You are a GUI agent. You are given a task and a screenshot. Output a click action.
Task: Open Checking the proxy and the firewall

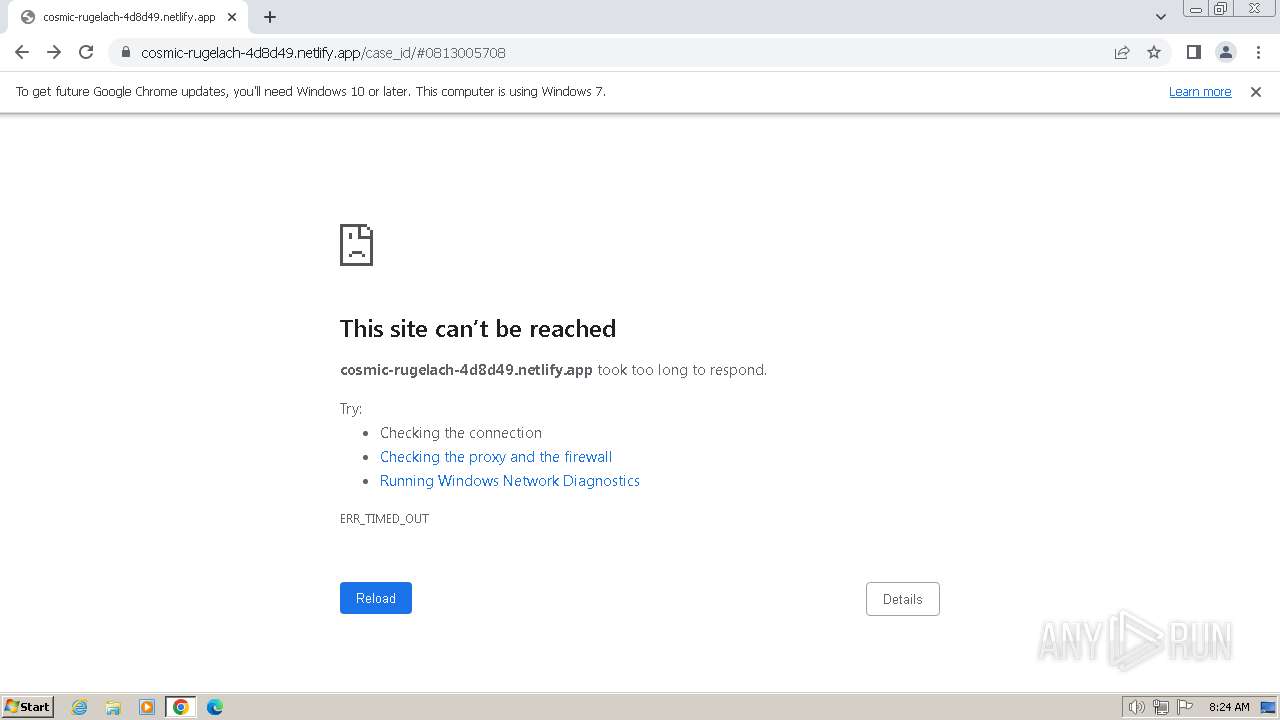click(496, 457)
